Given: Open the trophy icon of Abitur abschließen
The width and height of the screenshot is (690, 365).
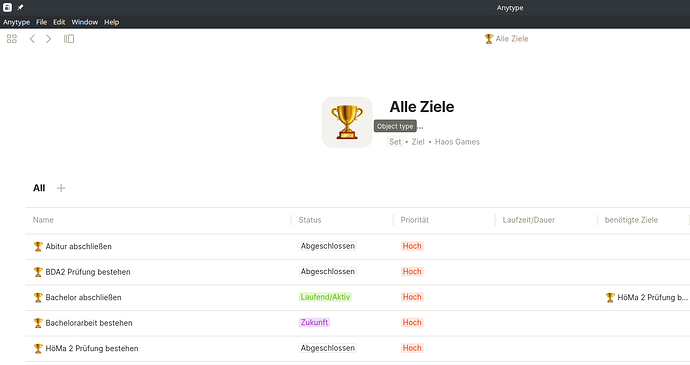Looking at the screenshot, I should coord(38,247).
